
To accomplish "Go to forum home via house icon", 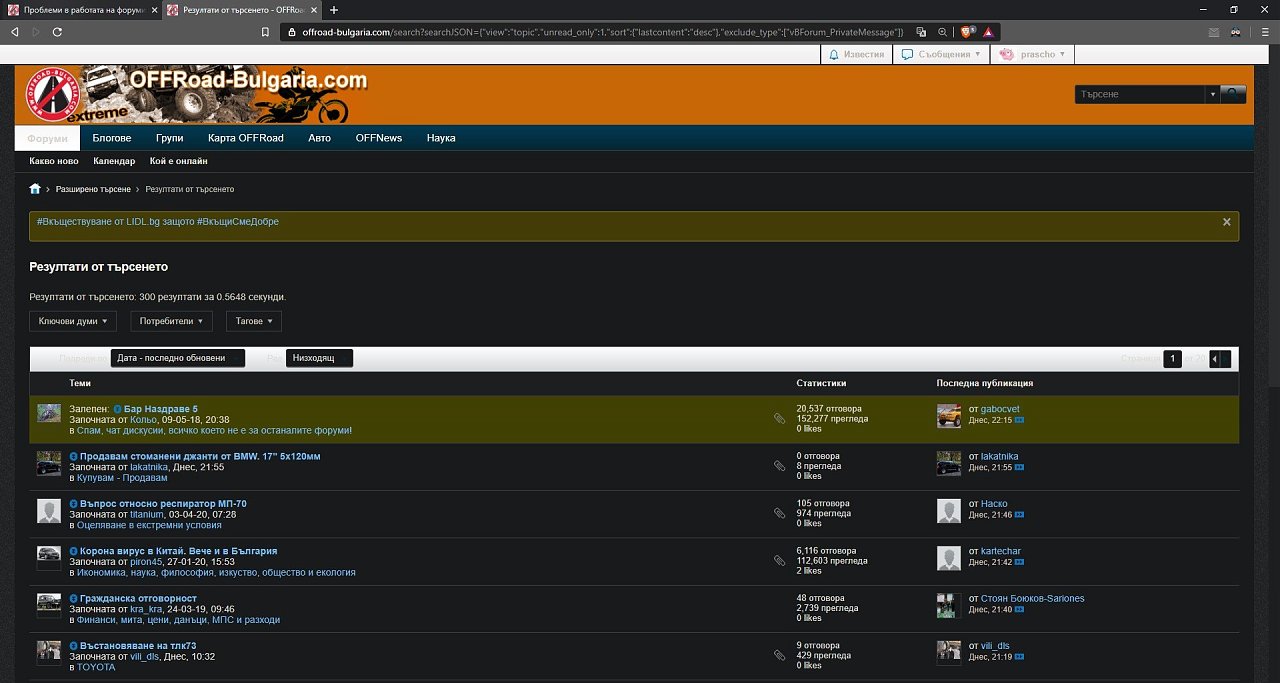I will pos(35,189).
